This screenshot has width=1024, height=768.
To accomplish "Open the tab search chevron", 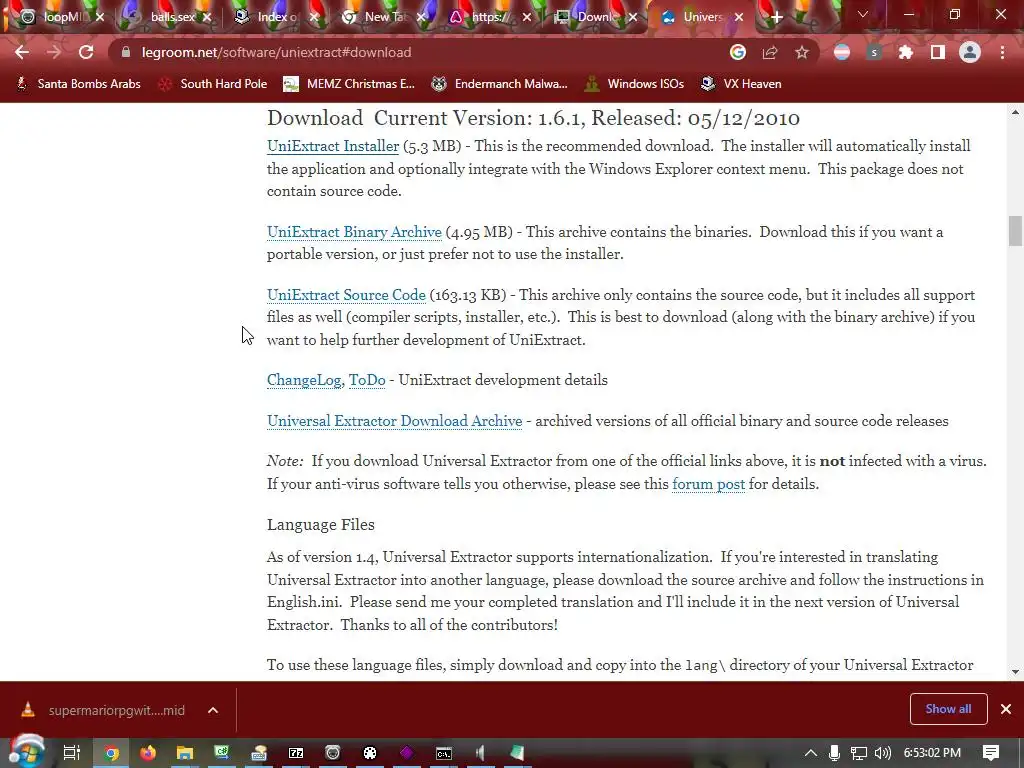I will click(863, 14).
